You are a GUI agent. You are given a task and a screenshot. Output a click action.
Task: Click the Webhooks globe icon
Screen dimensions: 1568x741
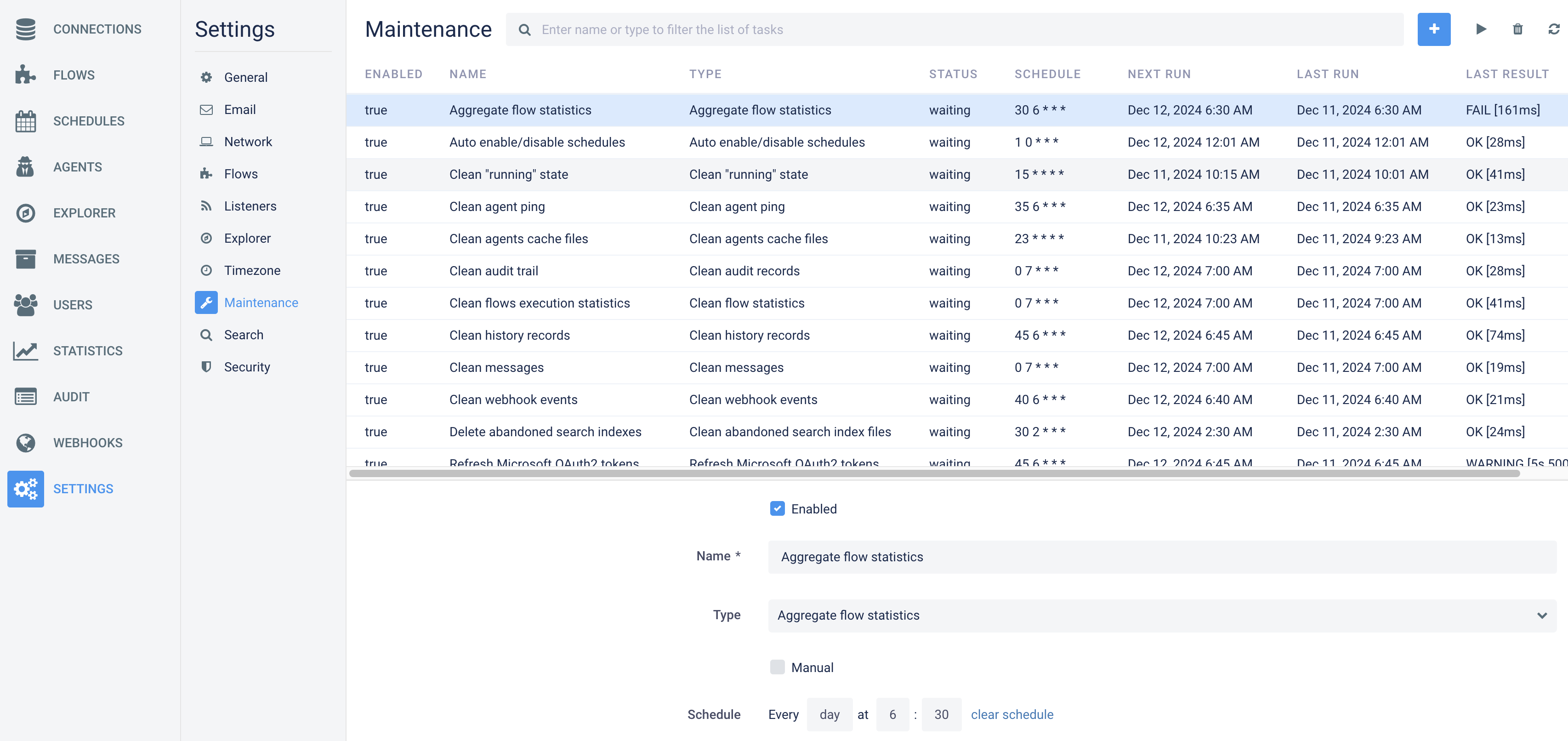26,443
